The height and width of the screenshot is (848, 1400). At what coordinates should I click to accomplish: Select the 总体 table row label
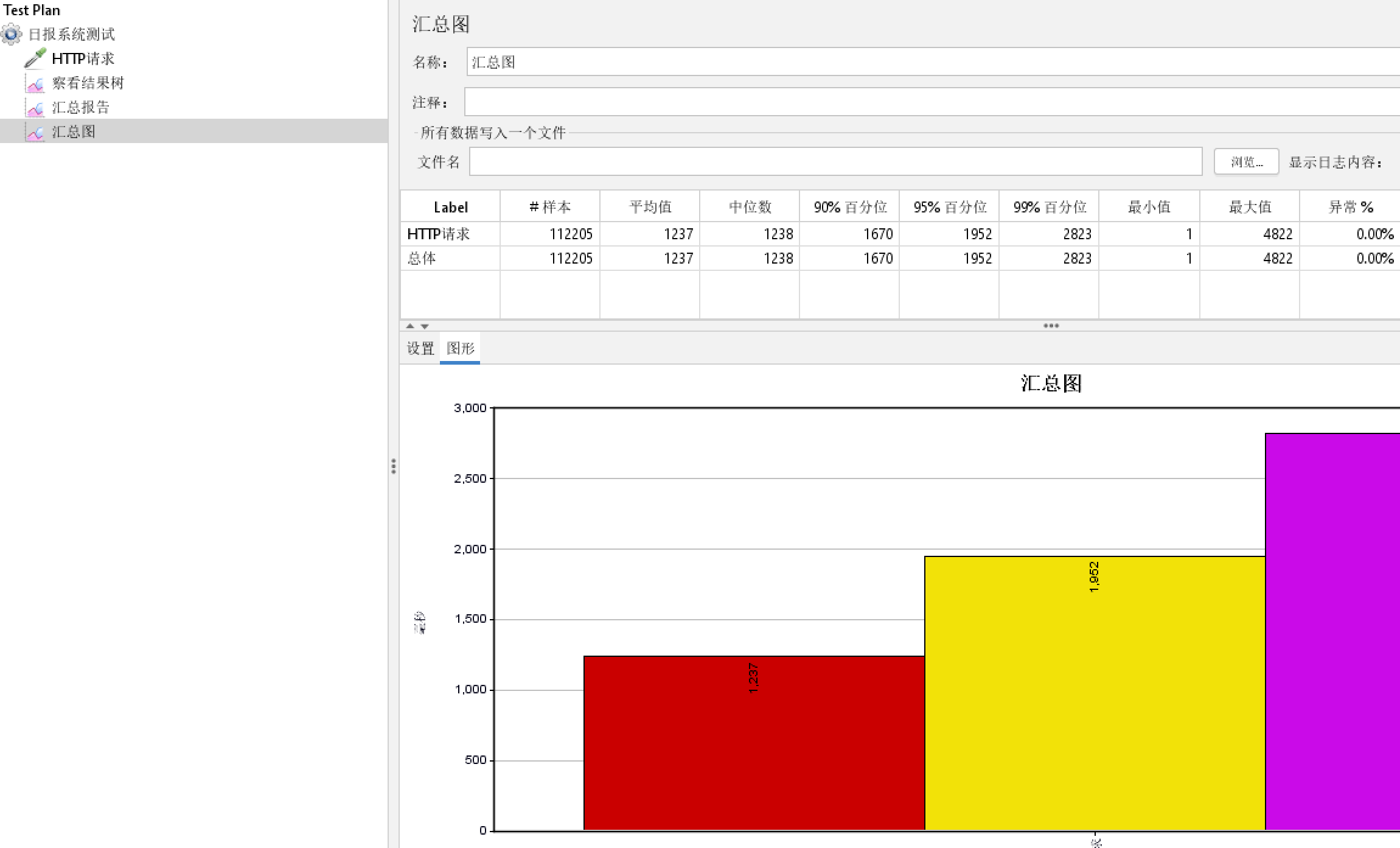422,258
